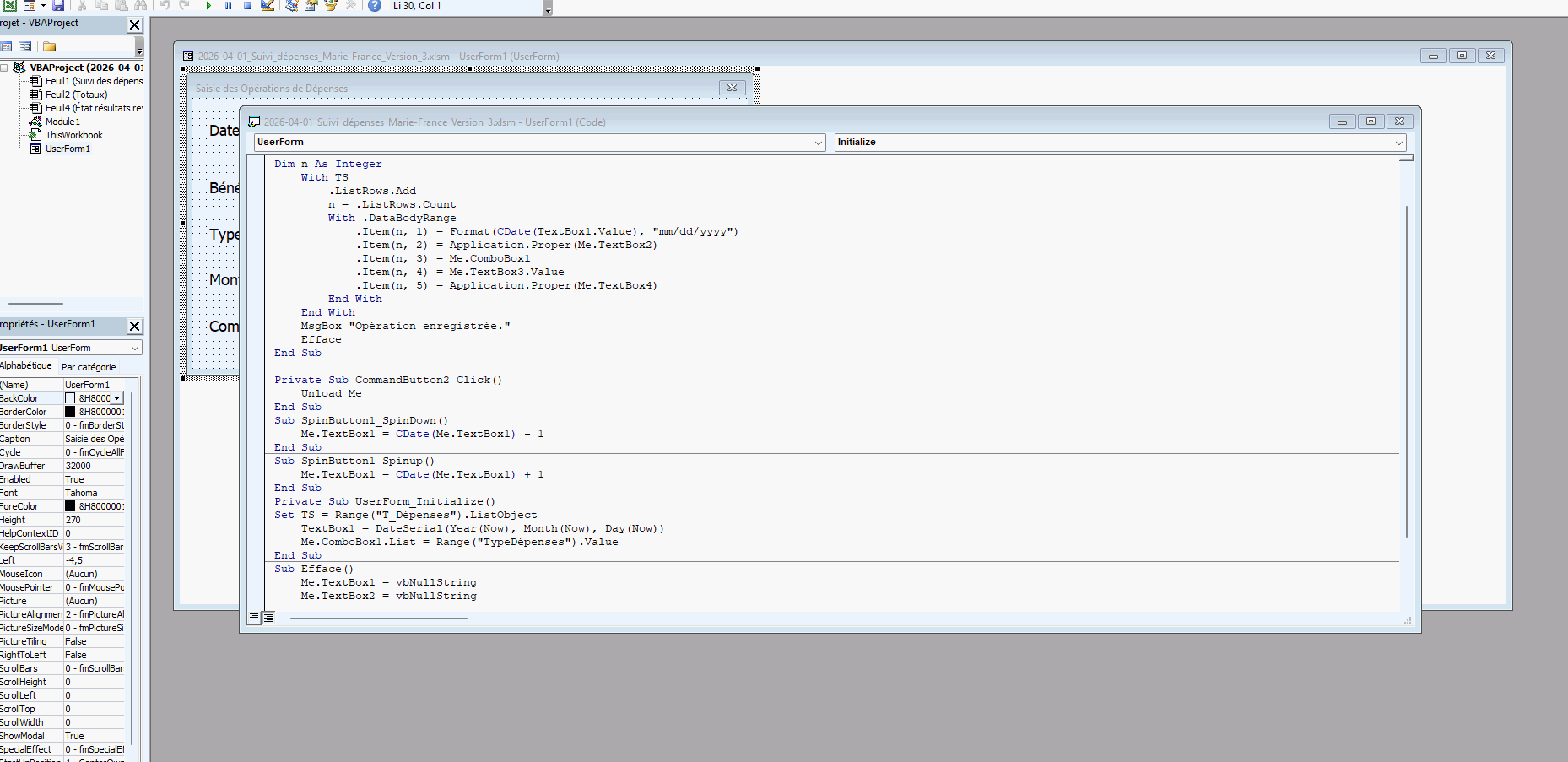Select the Alphabétique properties tab
The height and width of the screenshot is (762, 1568).
[26, 365]
